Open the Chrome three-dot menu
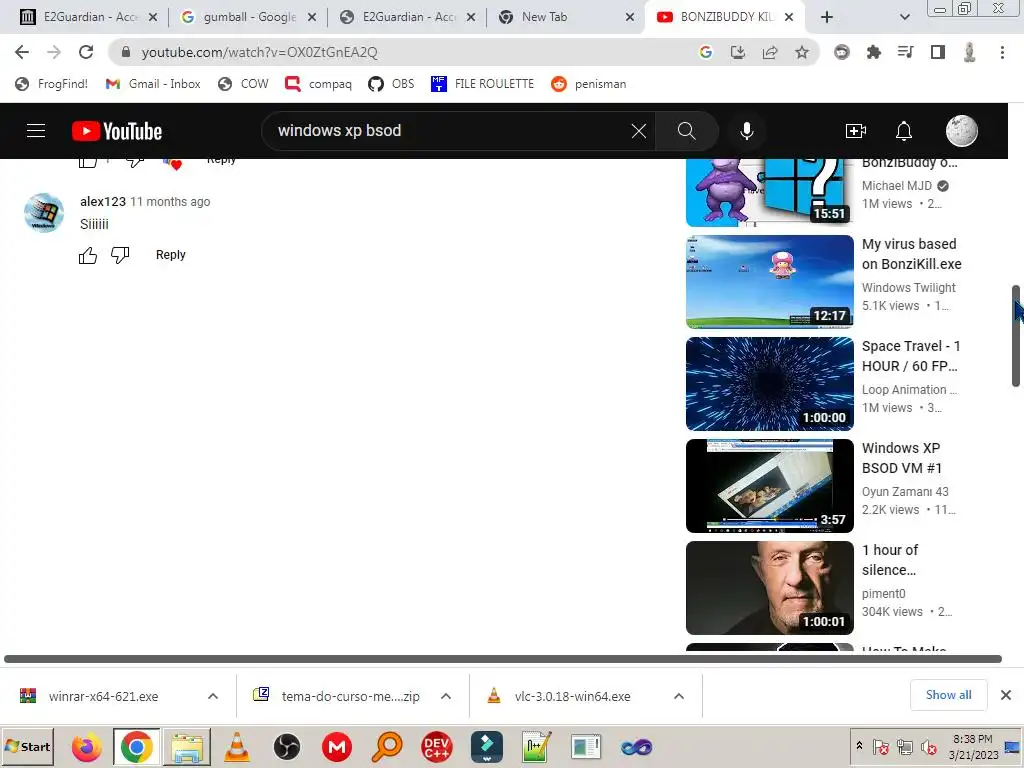This screenshot has height=768, width=1024. coord(1002,52)
